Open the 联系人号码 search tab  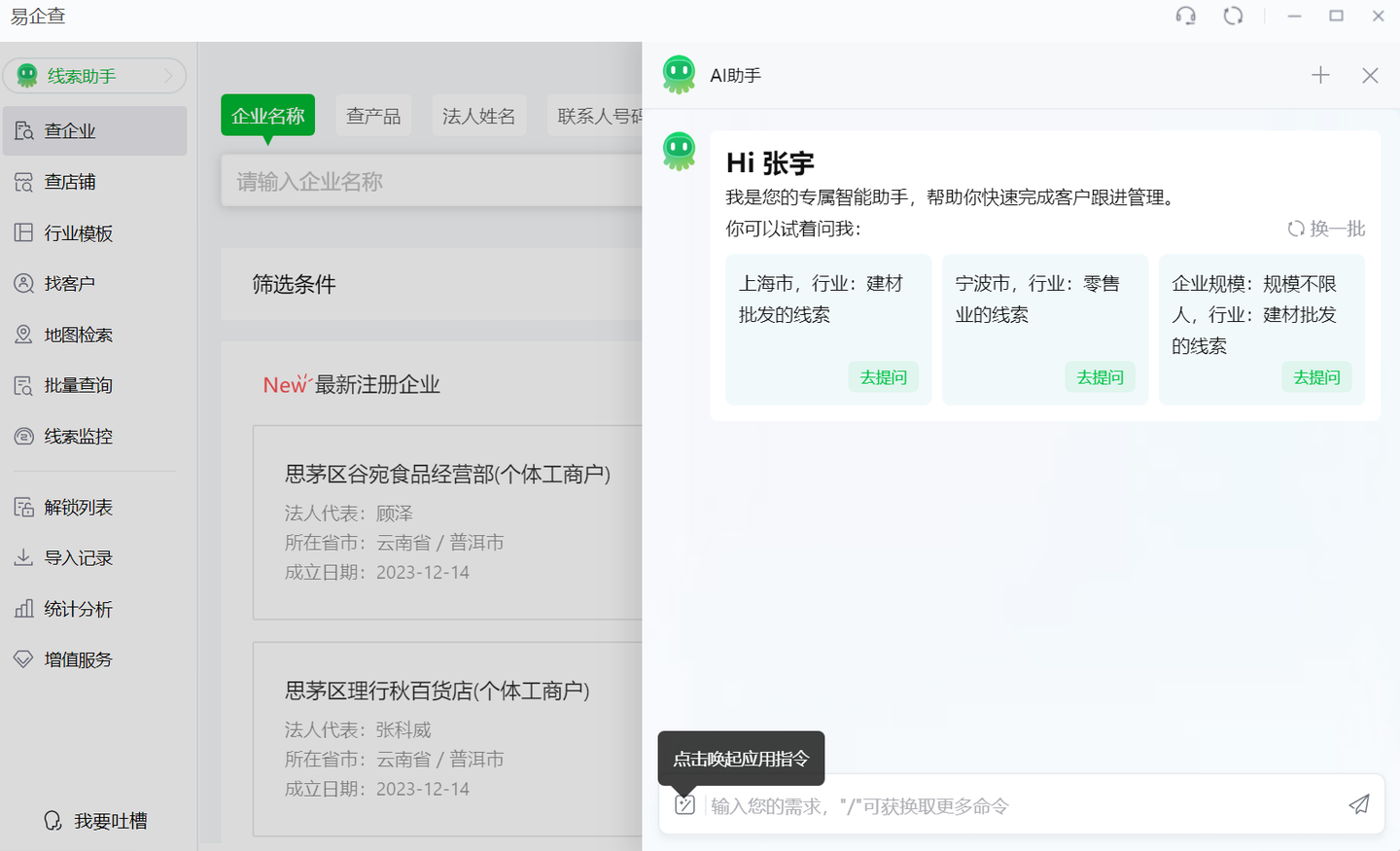598,114
